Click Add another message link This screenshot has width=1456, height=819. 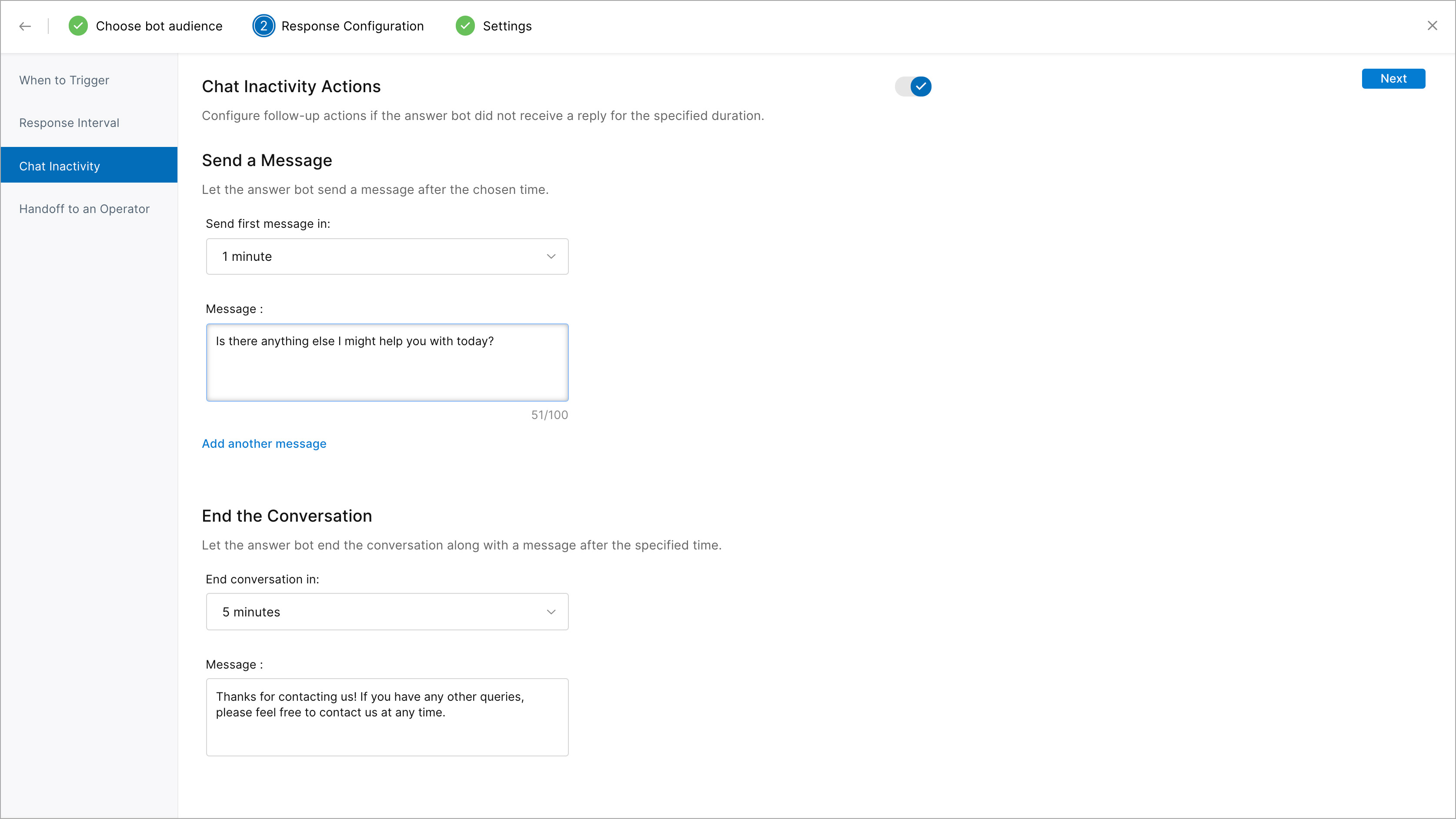[x=264, y=443]
